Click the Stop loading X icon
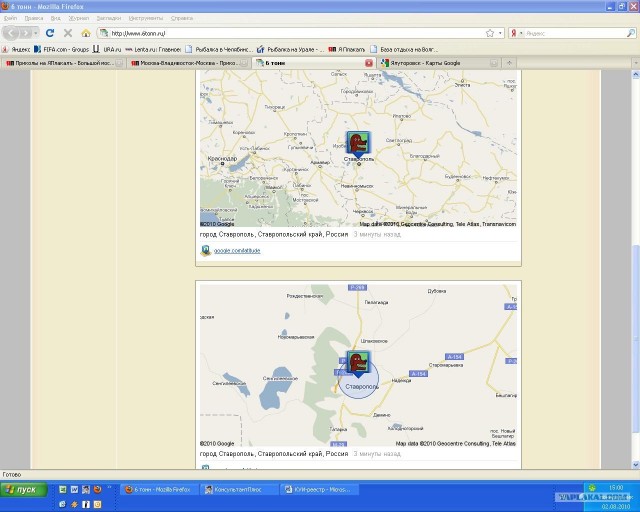The height and width of the screenshot is (512, 640). [x=68, y=33]
